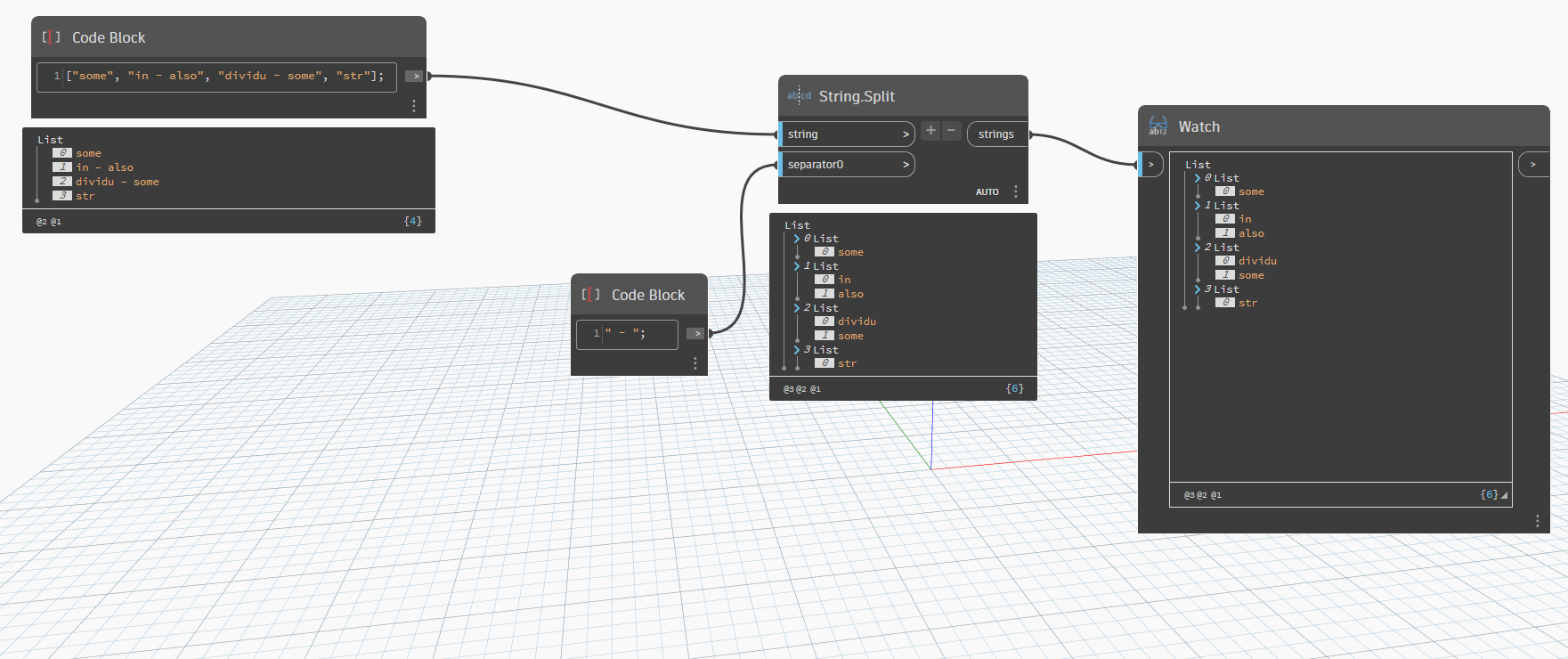Collapse "1 List" in the String.Split preview

(797, 266)
